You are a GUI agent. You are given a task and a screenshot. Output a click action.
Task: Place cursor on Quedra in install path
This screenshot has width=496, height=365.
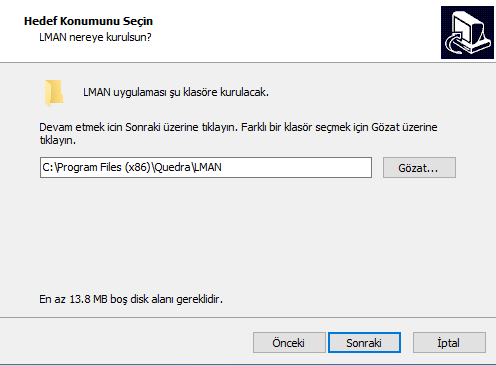pyautogui.click(x=173, y=167)
